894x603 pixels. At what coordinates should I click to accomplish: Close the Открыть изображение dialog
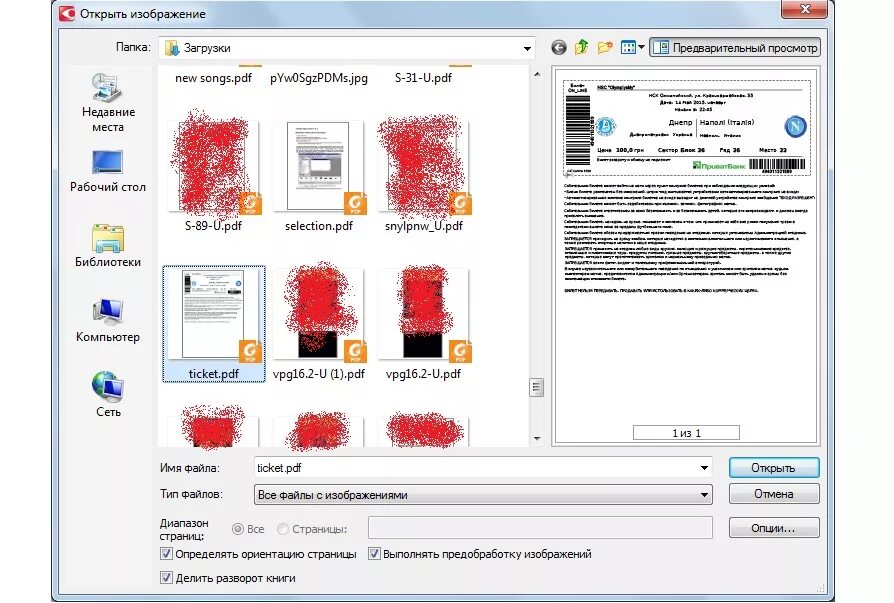(804, 9)
